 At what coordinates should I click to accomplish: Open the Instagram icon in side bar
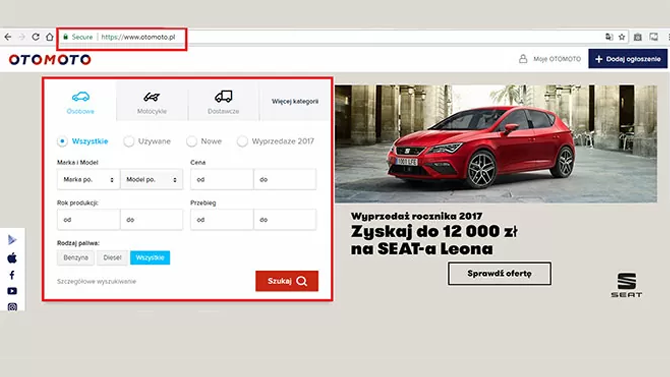coord(12,307)
